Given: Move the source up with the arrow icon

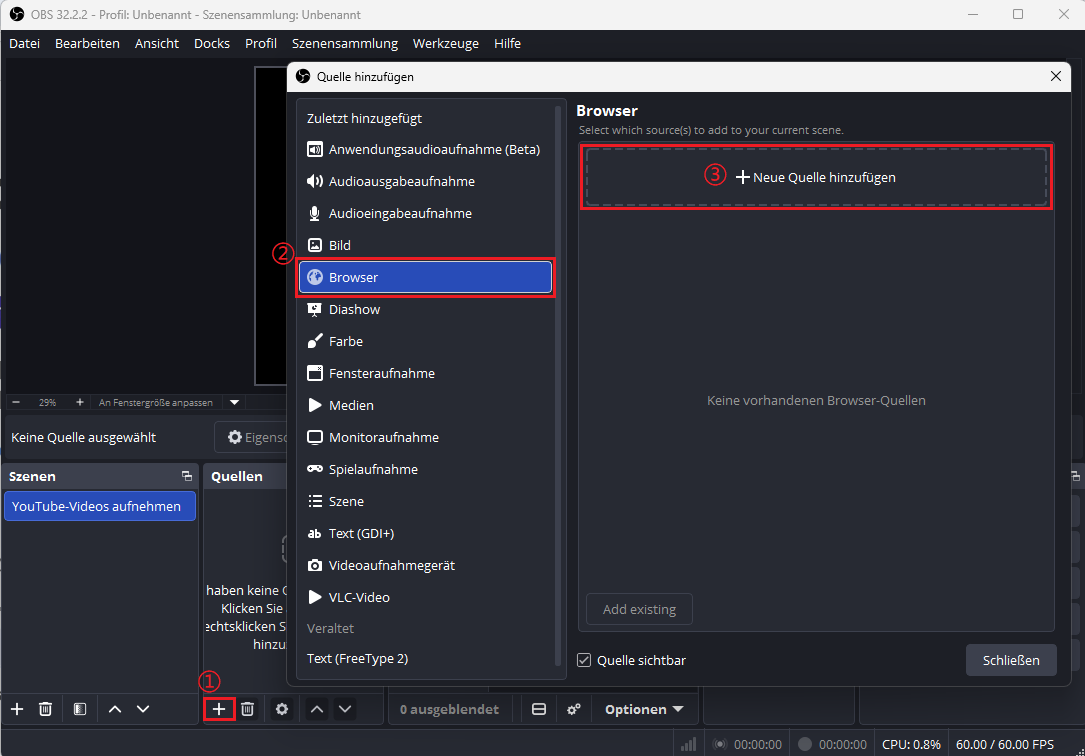Looking at the screenshot, I should coord(317,709).
